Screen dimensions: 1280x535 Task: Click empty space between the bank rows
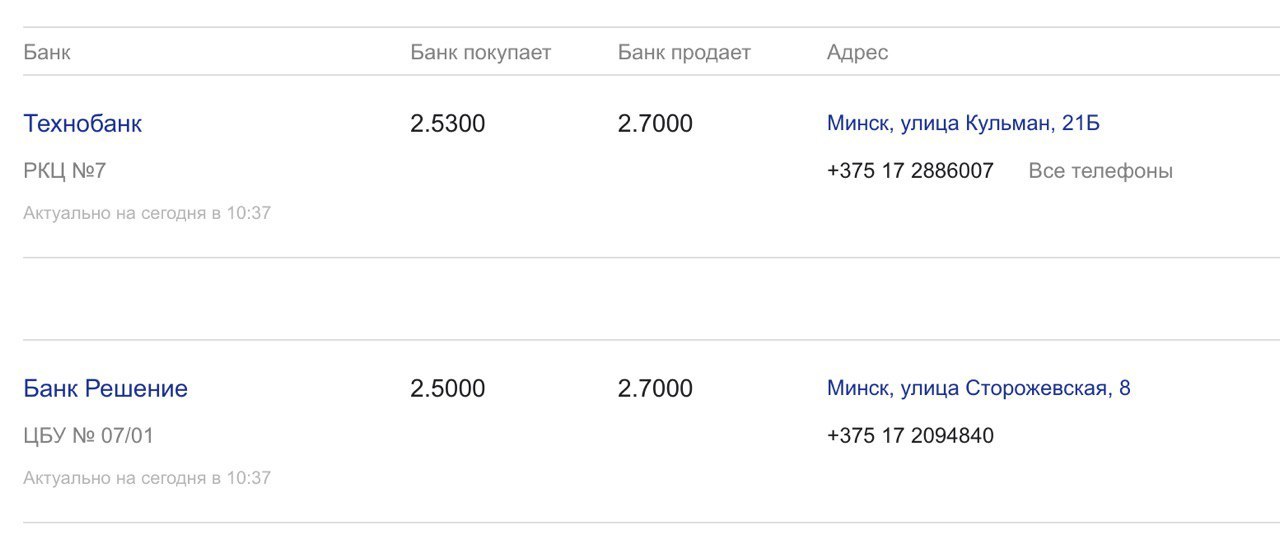[640, 299]
